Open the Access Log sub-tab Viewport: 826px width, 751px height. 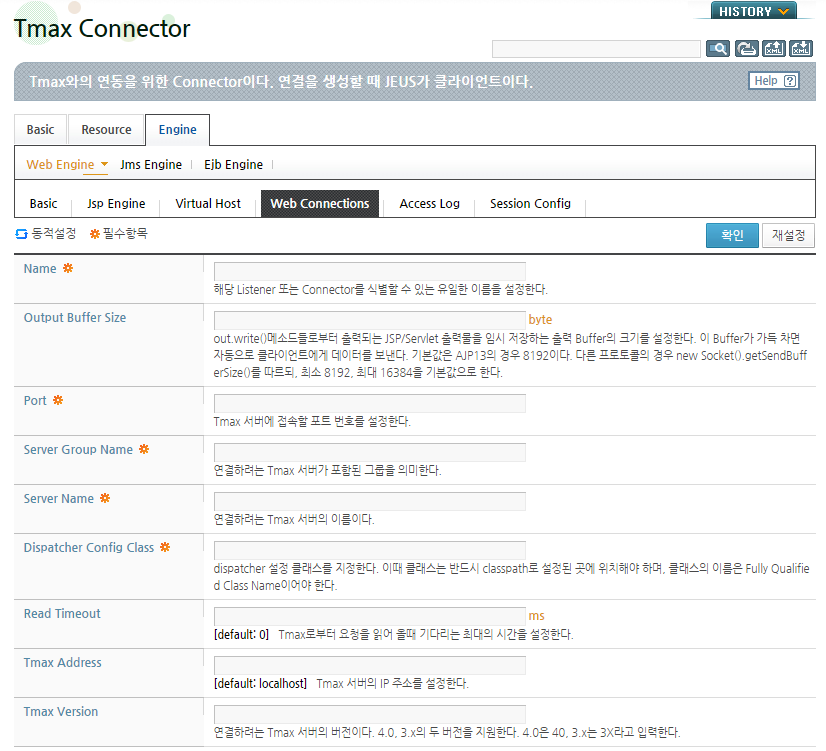(429, 204)
